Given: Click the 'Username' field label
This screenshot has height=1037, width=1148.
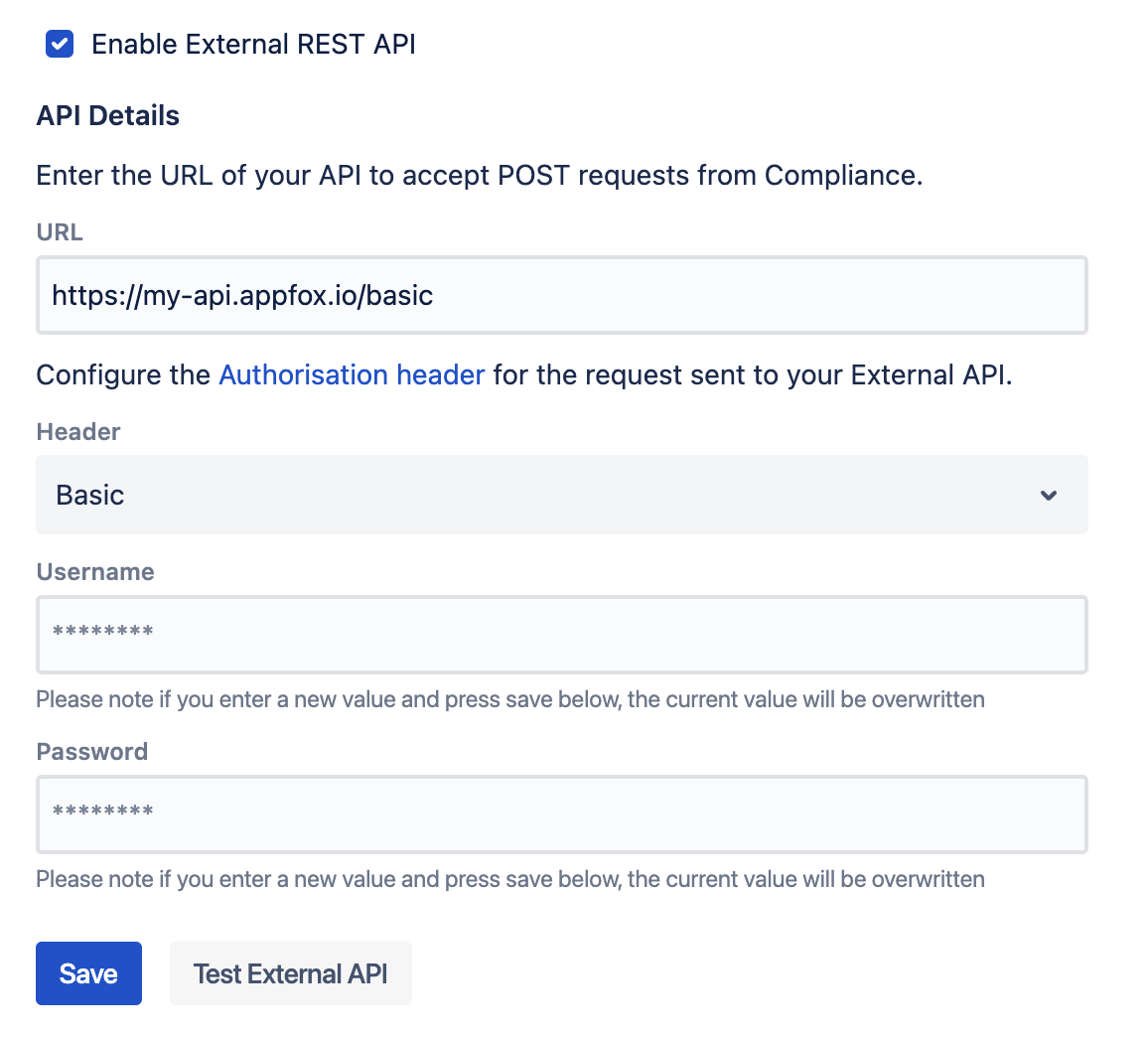Looking at the screenshot, I should click(95, 572).
